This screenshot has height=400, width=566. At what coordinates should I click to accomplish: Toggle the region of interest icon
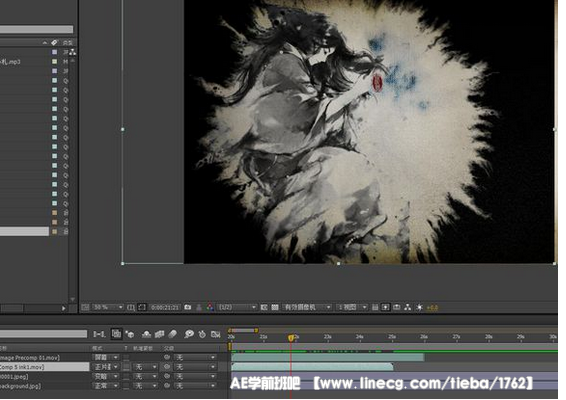[x=264, y=308]
